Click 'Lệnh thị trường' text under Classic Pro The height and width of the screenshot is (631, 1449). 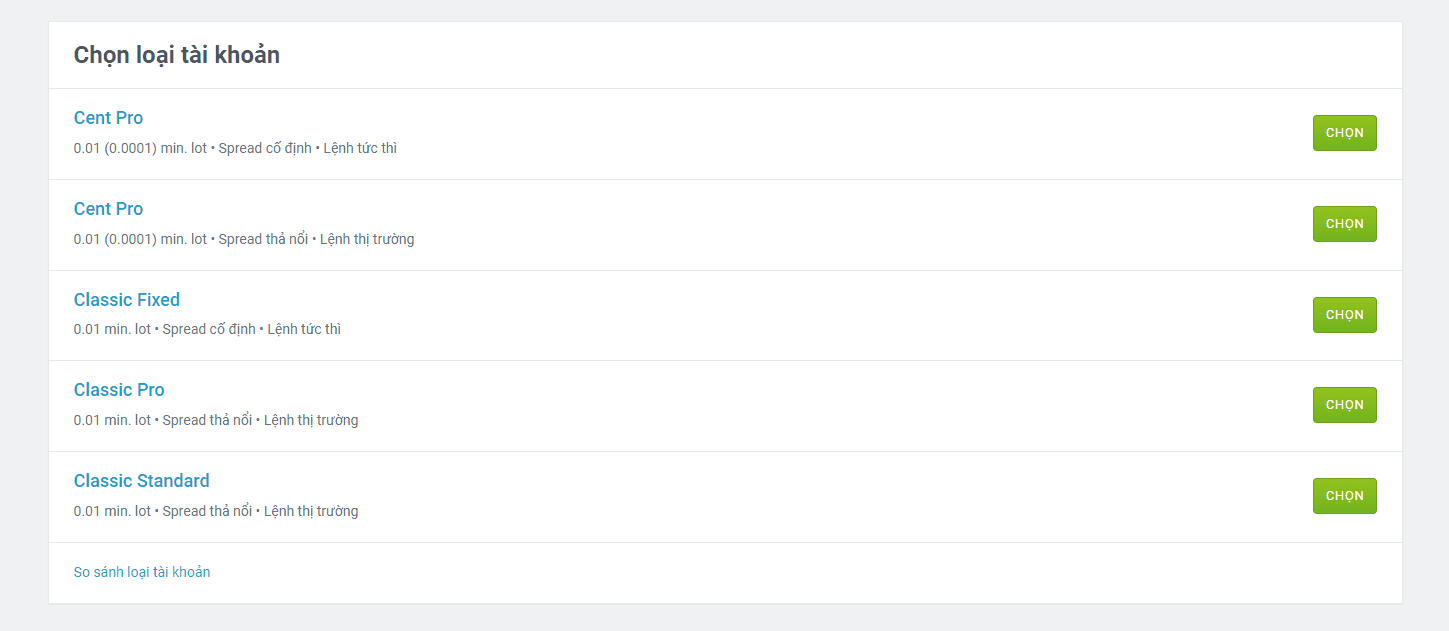tap(311, 420)
